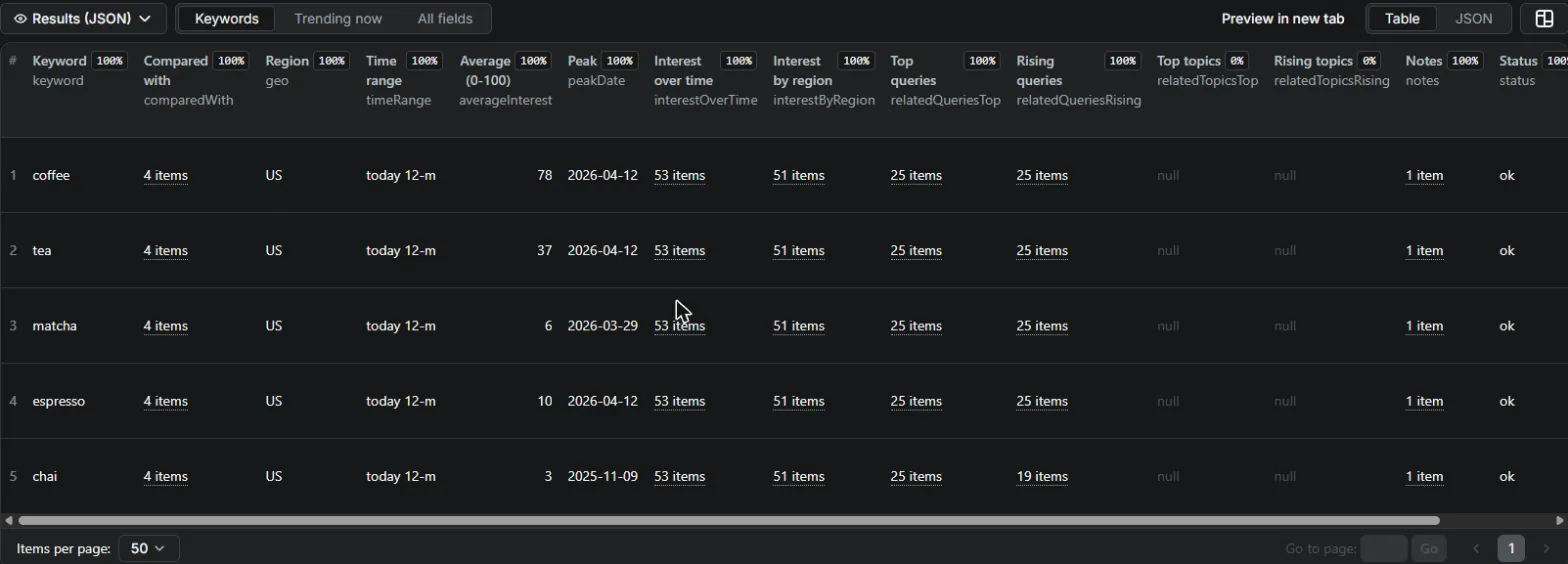Click the 'espresso' keyword cell
Screen dimensions: 1568x564
pyautogui.click(x=58, y=401)
